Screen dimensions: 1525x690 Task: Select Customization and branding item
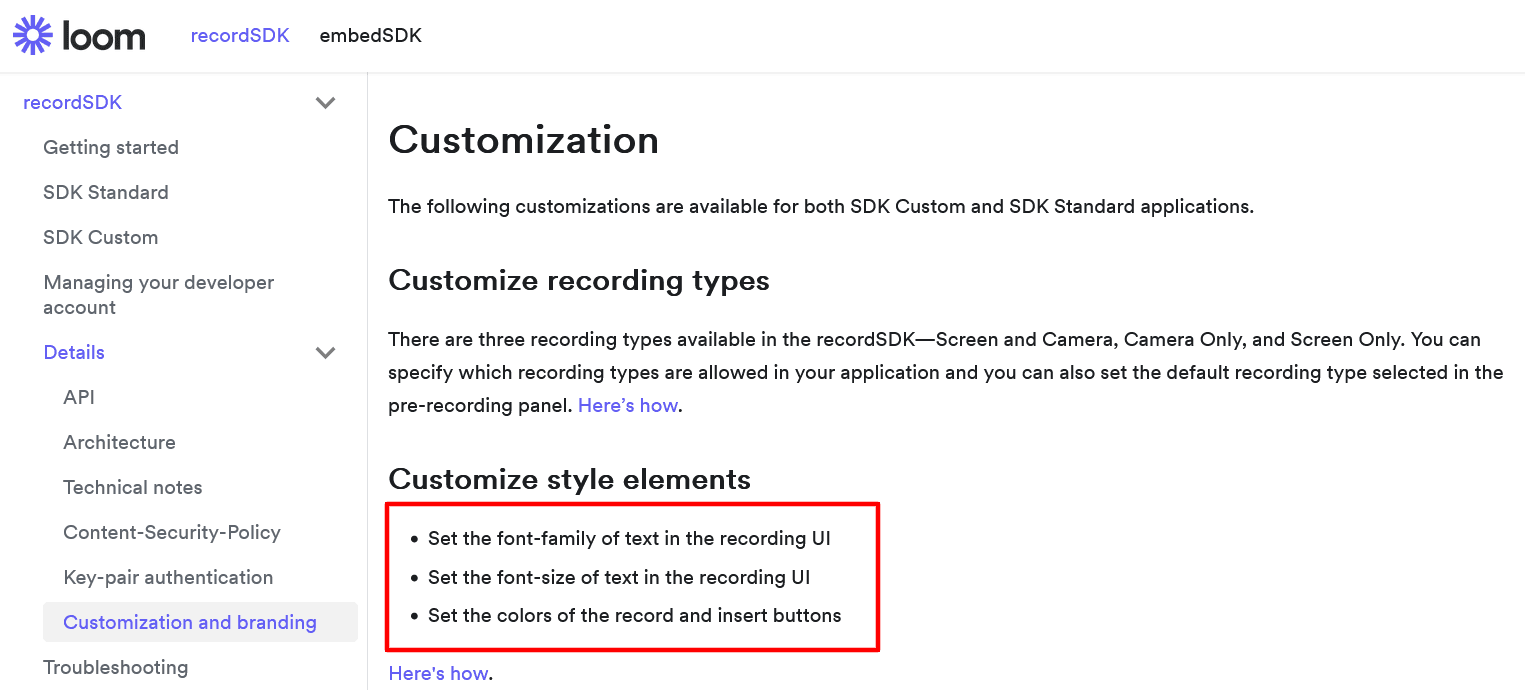(190, 623)
